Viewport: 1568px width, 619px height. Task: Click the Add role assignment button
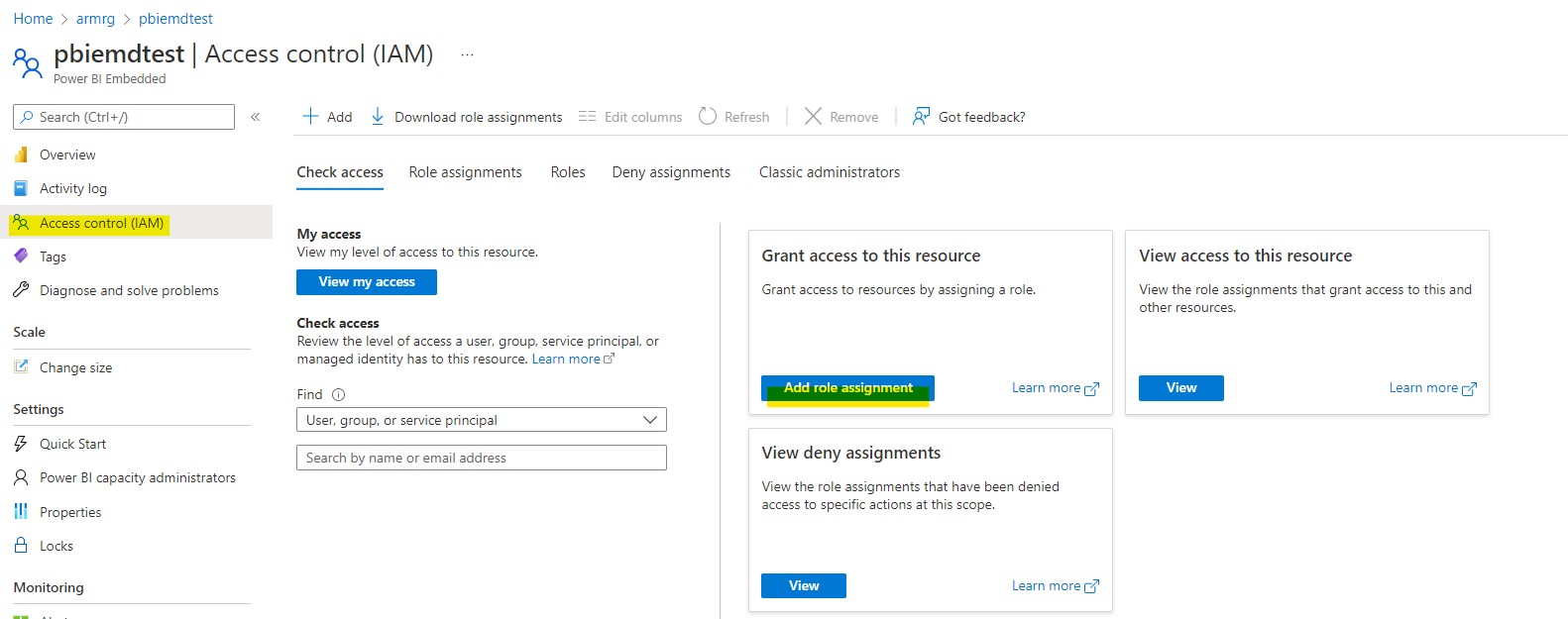pyautogui.click(x=847, y=388)
